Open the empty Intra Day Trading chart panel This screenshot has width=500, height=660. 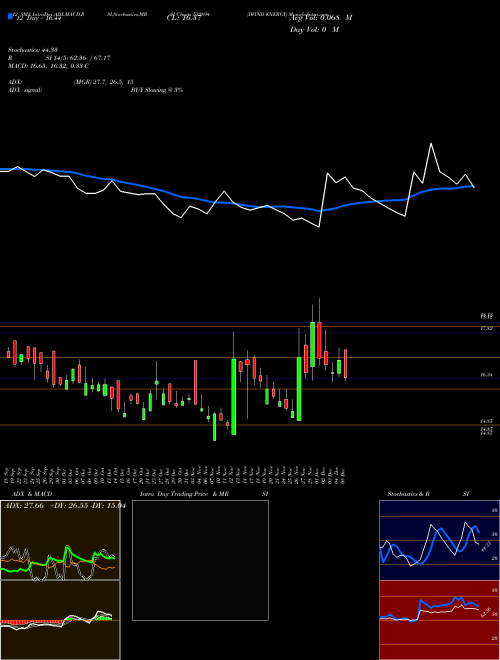pyautogui.click(x=200, y=560)
